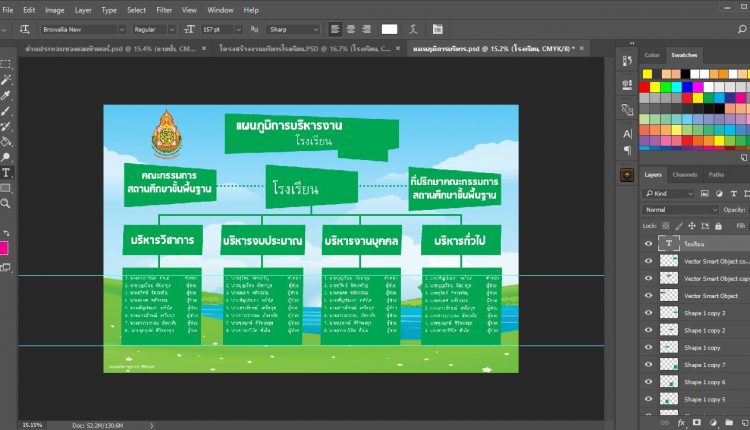Select the Horizontal Type tool

click(x=6, y=172)
